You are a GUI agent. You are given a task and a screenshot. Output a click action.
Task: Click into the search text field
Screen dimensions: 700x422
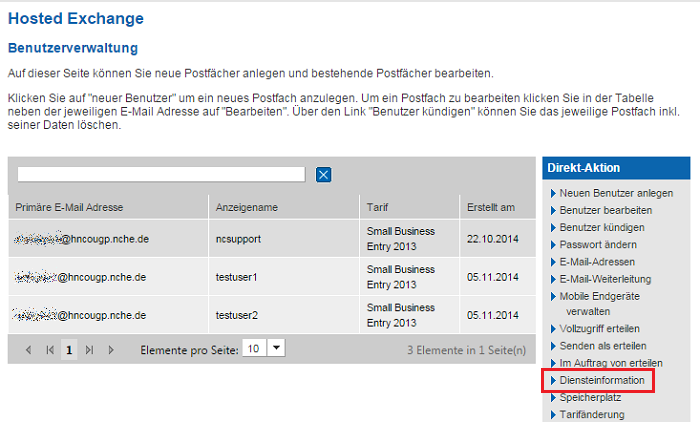(x=161, y=174)
